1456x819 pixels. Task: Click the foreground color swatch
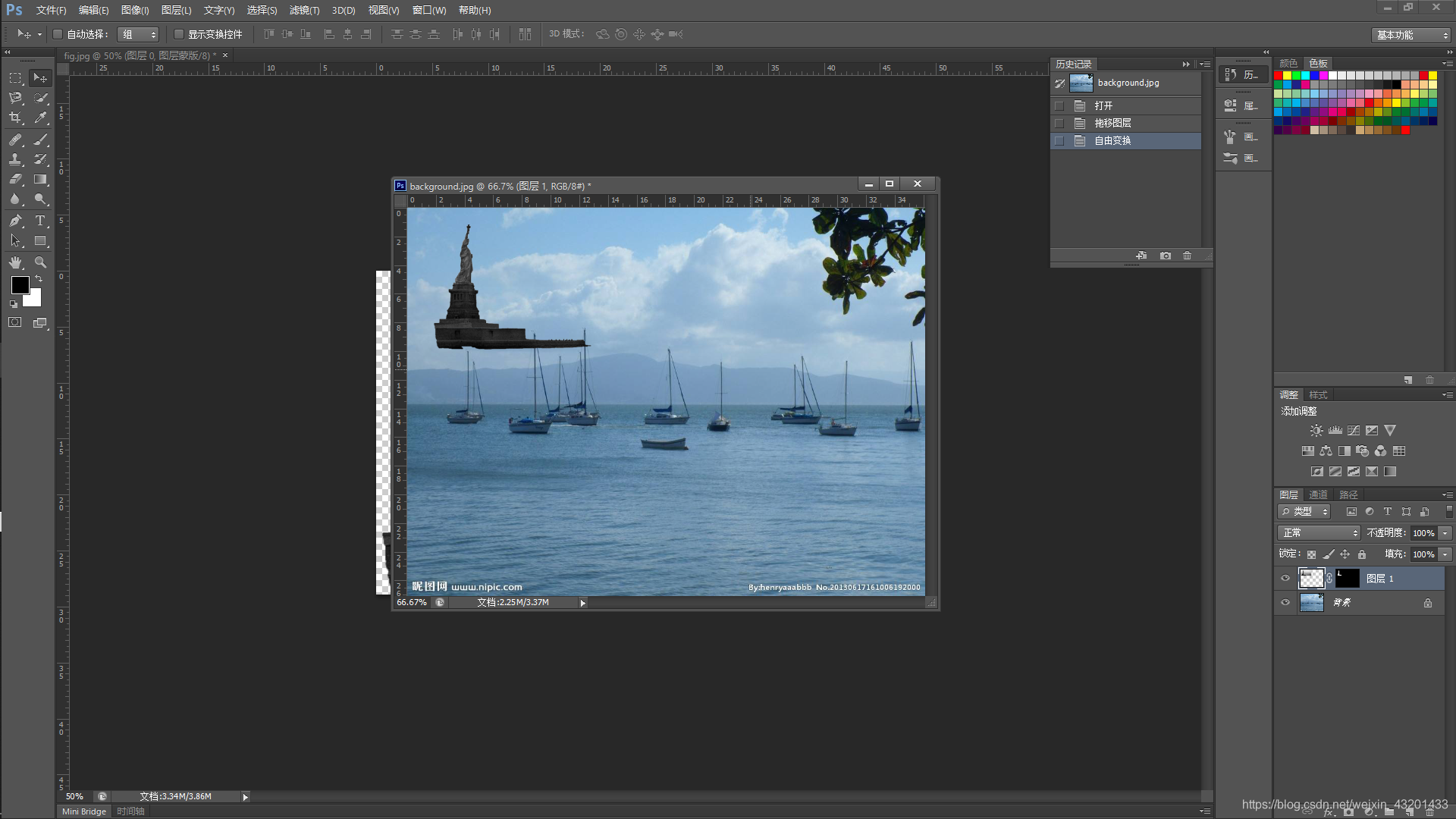pyautogui.click(x=20, y=285)
